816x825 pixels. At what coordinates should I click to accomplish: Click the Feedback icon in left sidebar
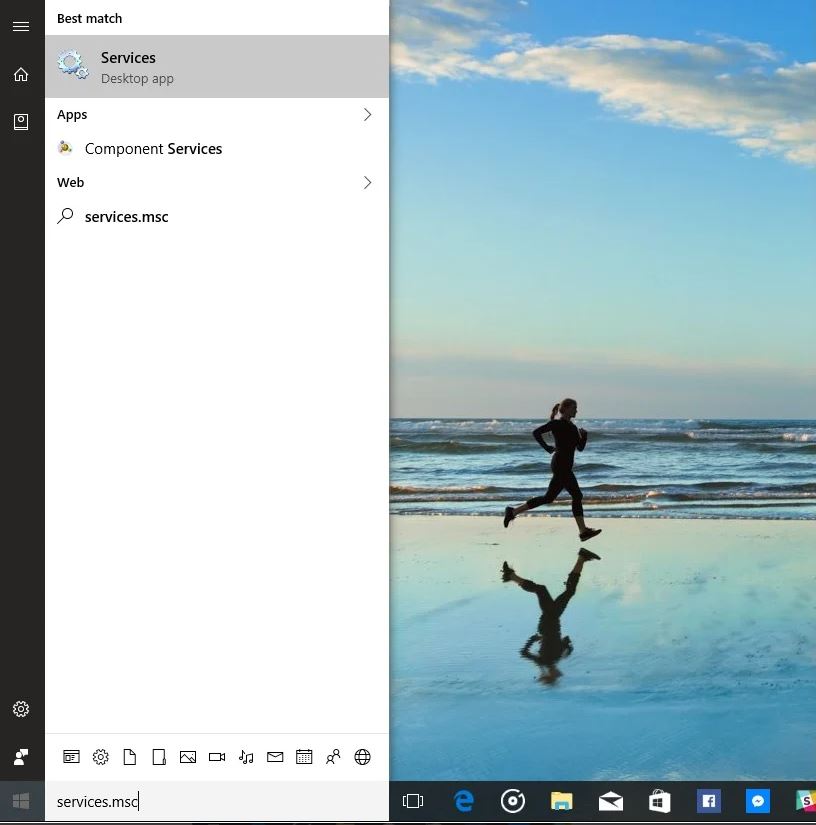pos(21,757)
